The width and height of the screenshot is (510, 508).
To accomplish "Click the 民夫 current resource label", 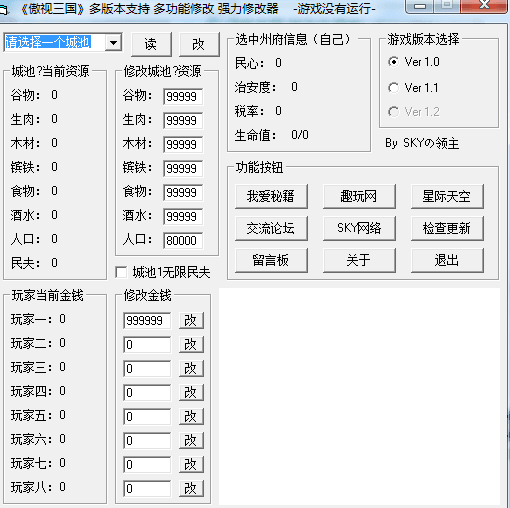I will point(25,263).
